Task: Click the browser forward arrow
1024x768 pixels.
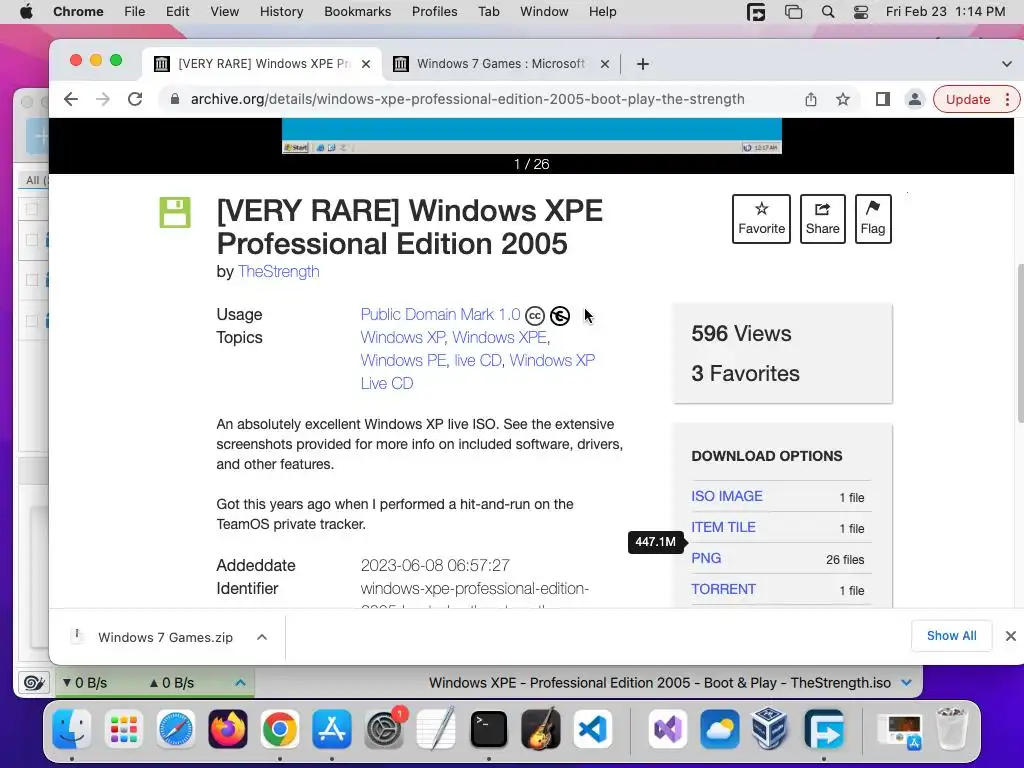Action: pos(103,99)
